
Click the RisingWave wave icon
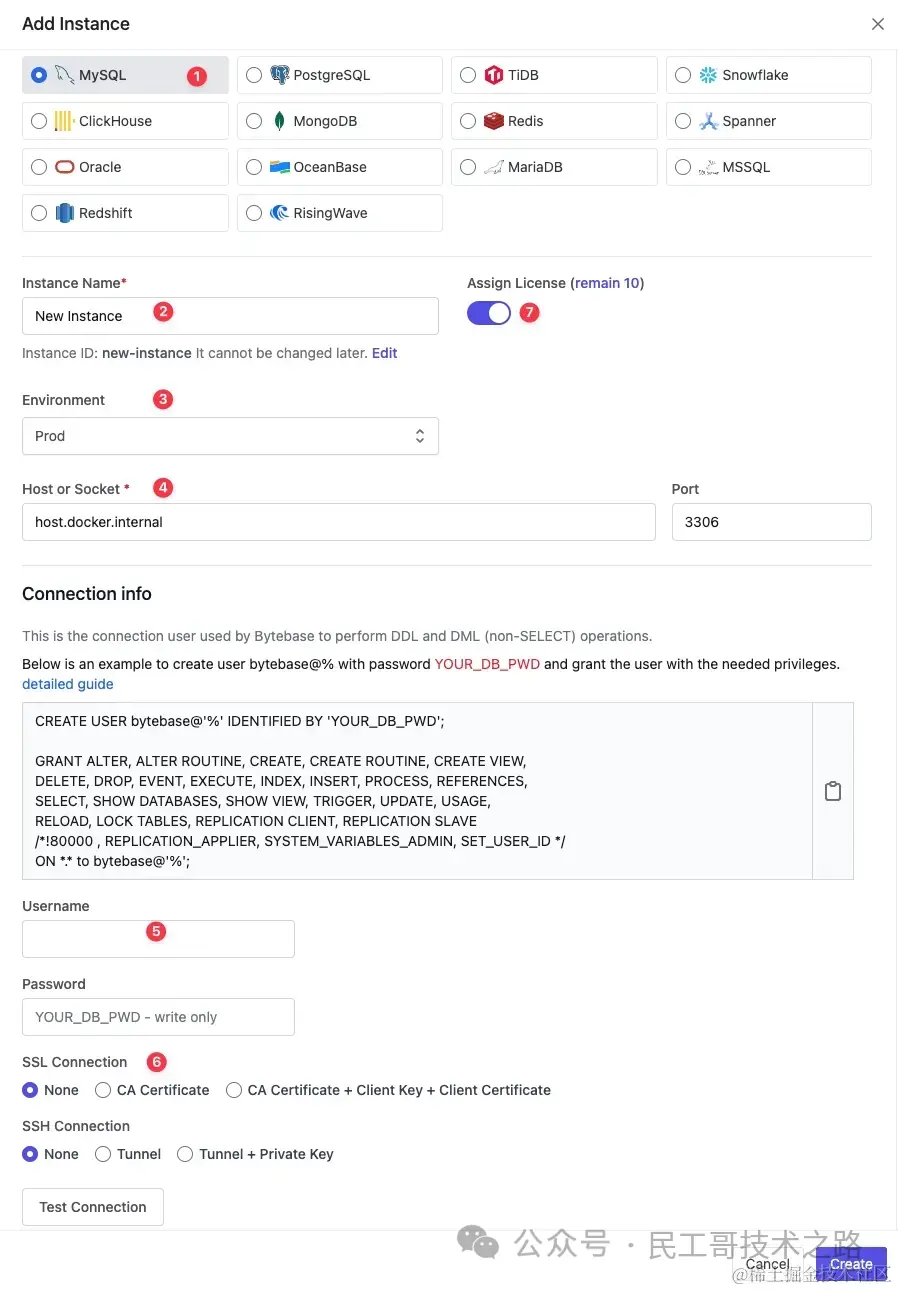(x=279, y=213)
